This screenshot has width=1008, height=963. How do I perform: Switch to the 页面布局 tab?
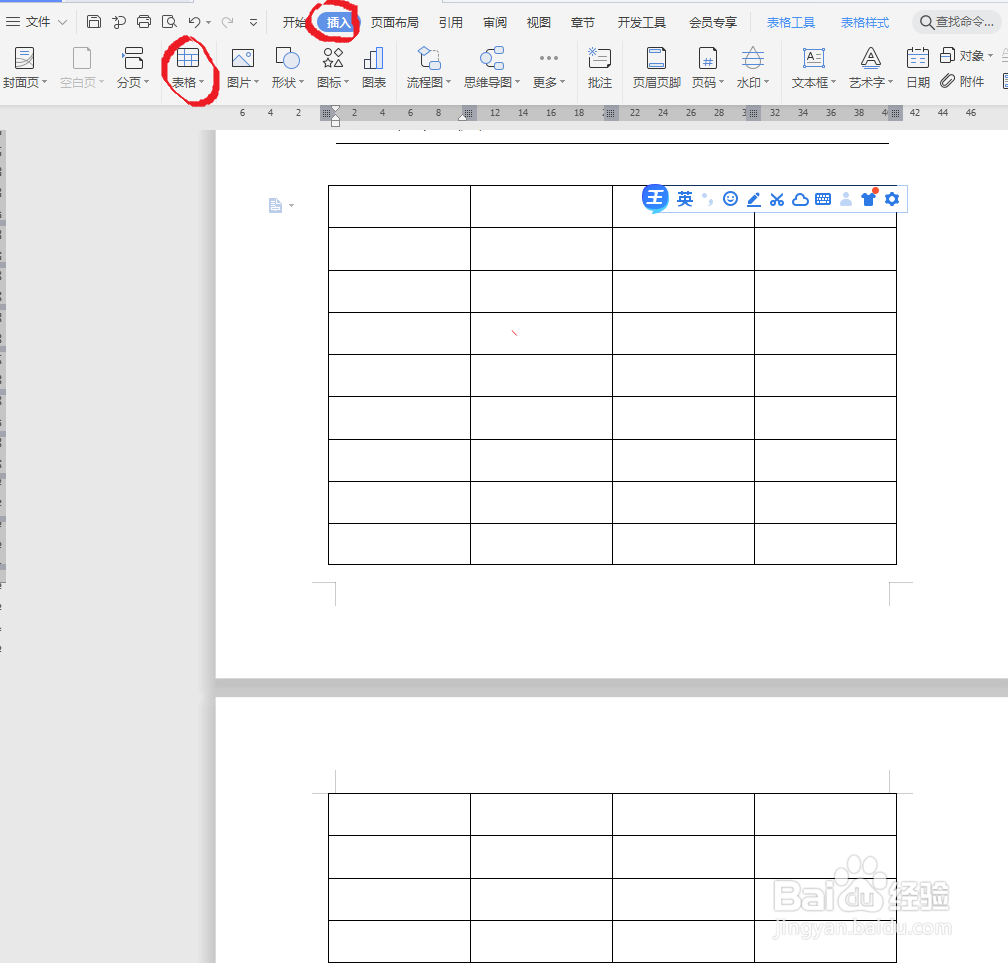click(x=395, y=22)
